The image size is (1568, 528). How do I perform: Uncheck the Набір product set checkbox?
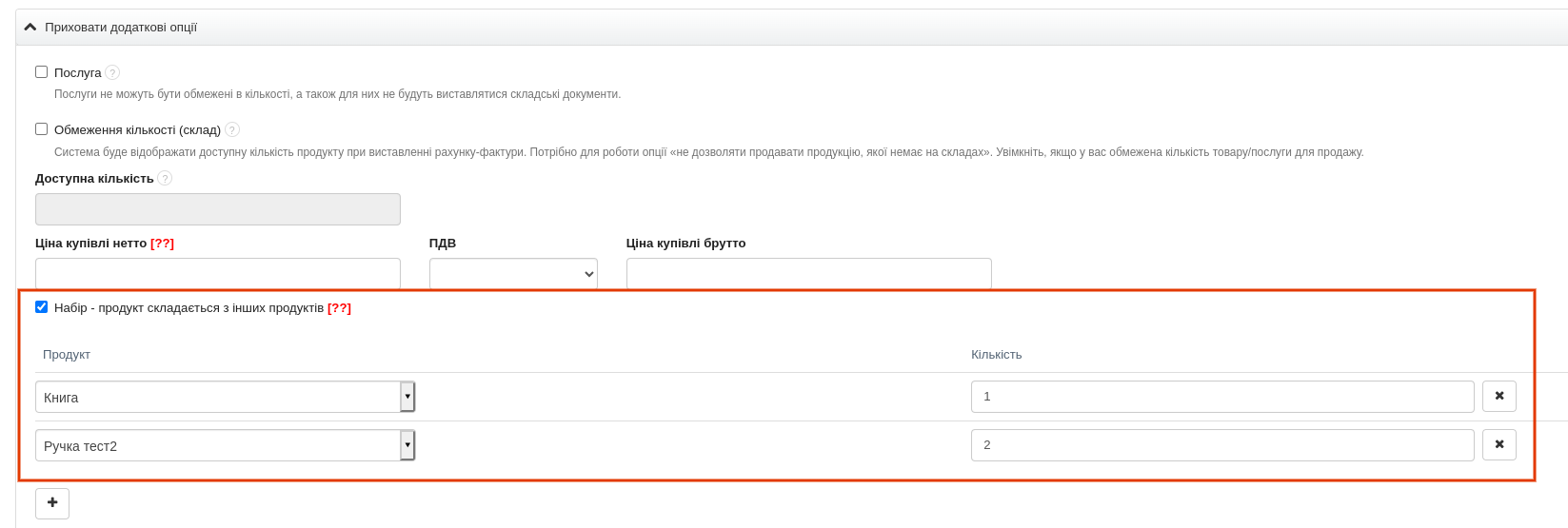pos(41,306)
